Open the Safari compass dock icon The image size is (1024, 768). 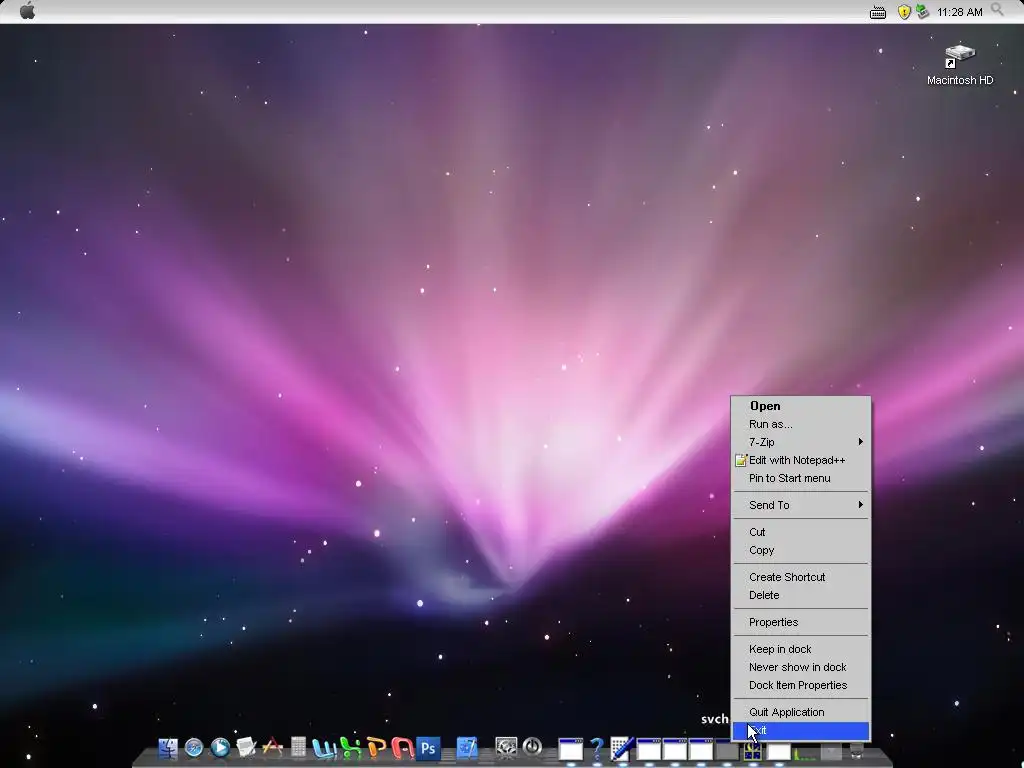(194, 748)
